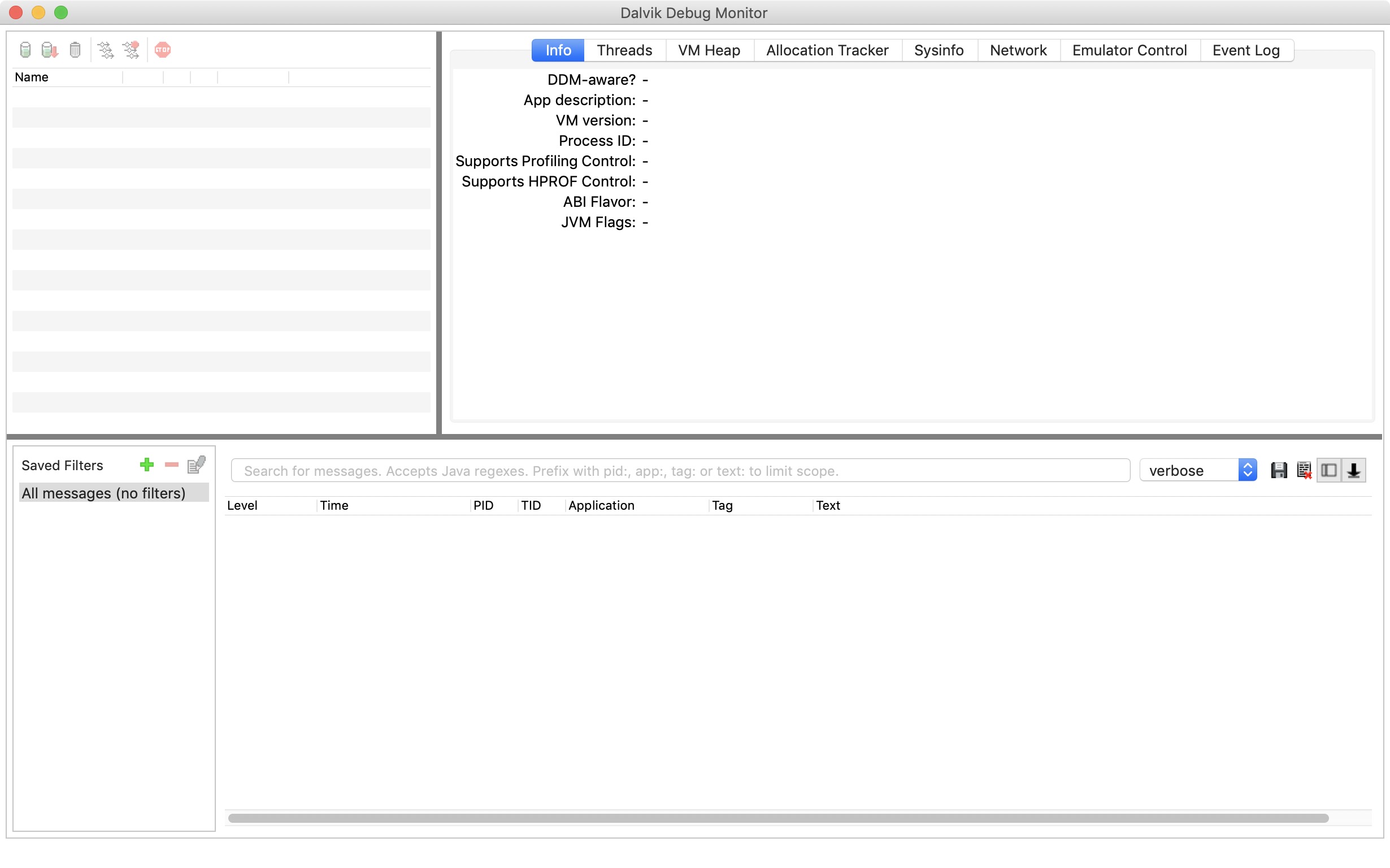The image size is (1390, 868).
Task: Click the Dump HPROF file icon
Action: coord(50,50)
